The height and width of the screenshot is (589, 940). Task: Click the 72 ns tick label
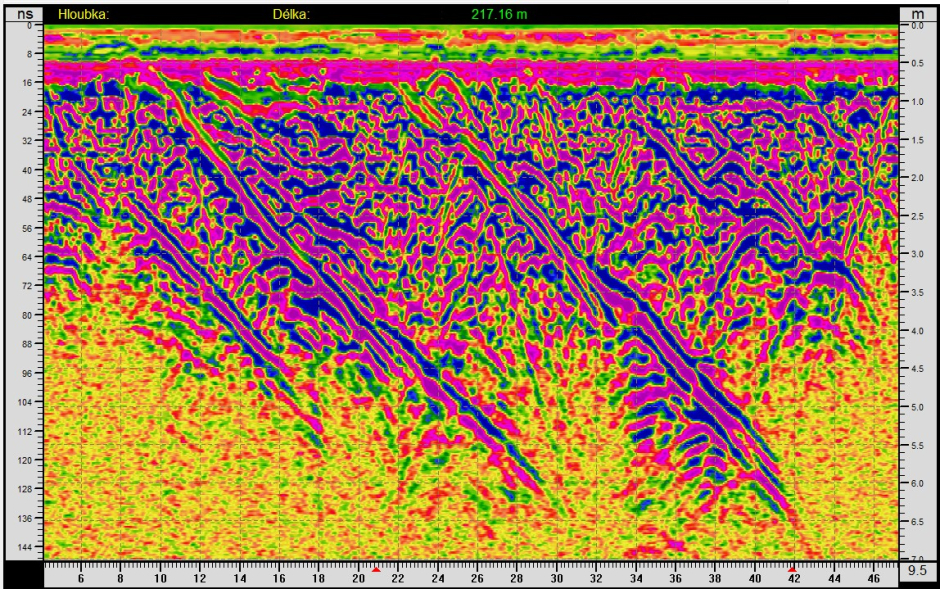click(28, 286)
